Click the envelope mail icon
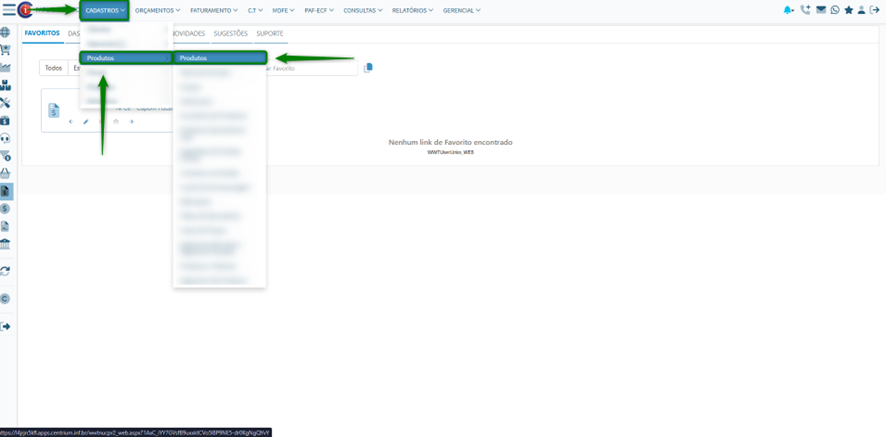Screen dimensions: 886x437 [x=821, y=10]
